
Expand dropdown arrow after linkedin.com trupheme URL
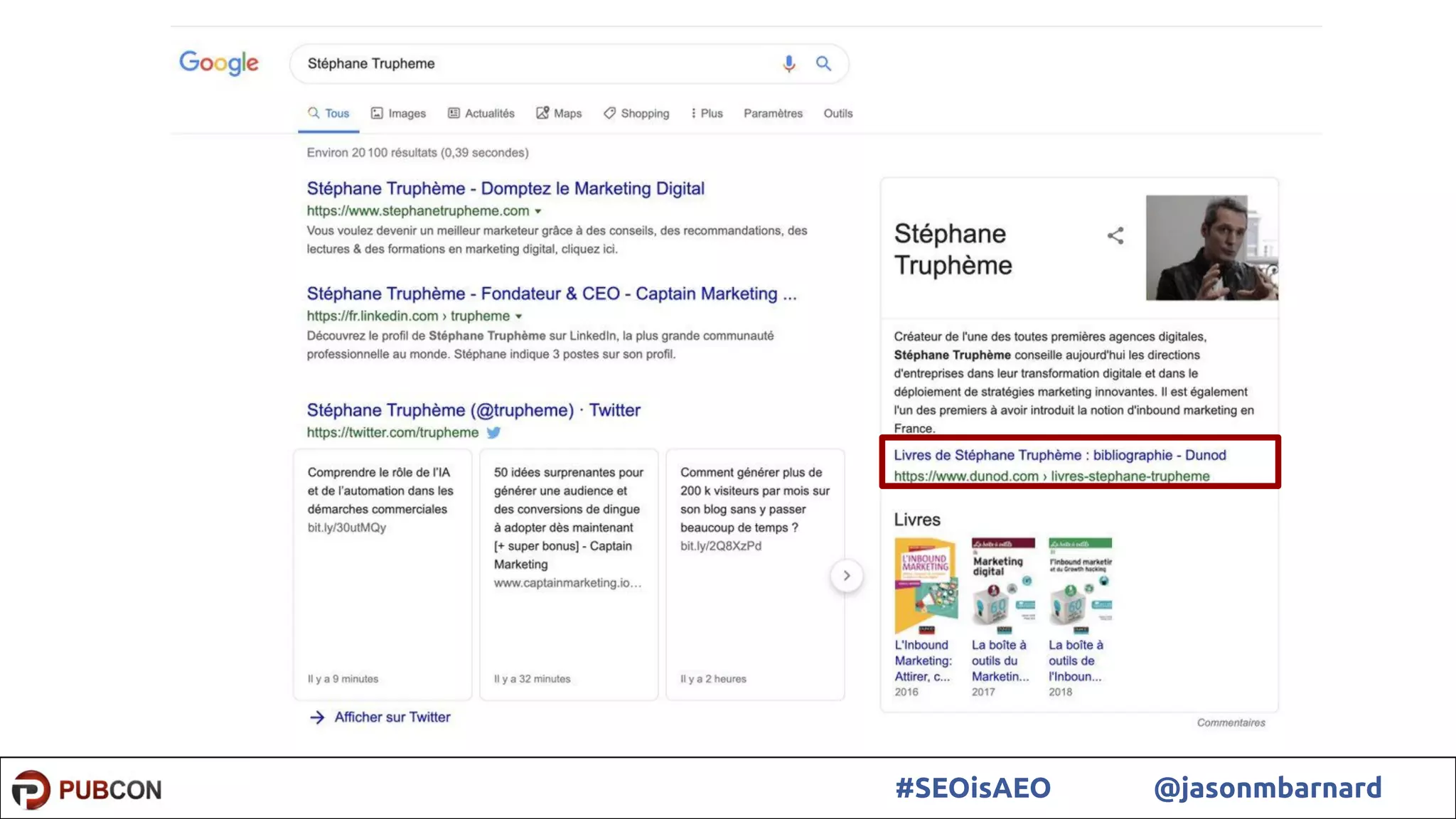(519, 316)
